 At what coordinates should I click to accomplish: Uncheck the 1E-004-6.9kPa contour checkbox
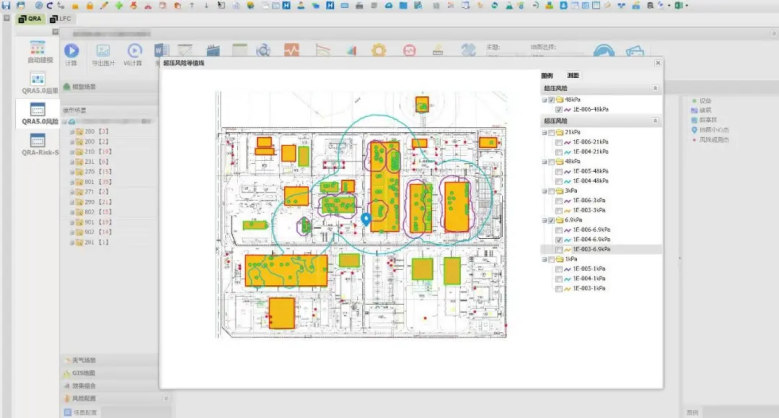pos(558,240)
